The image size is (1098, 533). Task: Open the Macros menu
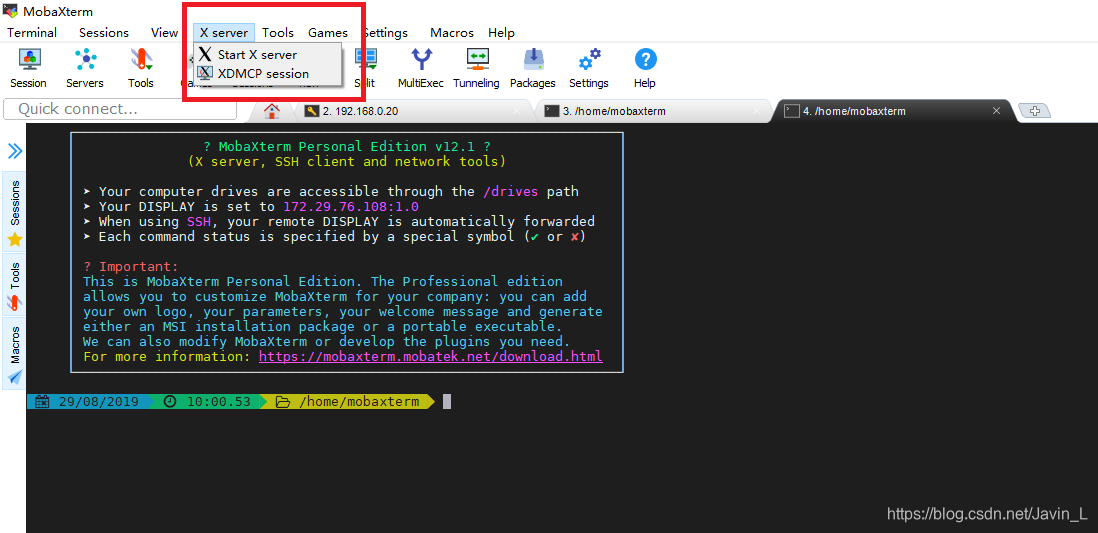point(452,33)
